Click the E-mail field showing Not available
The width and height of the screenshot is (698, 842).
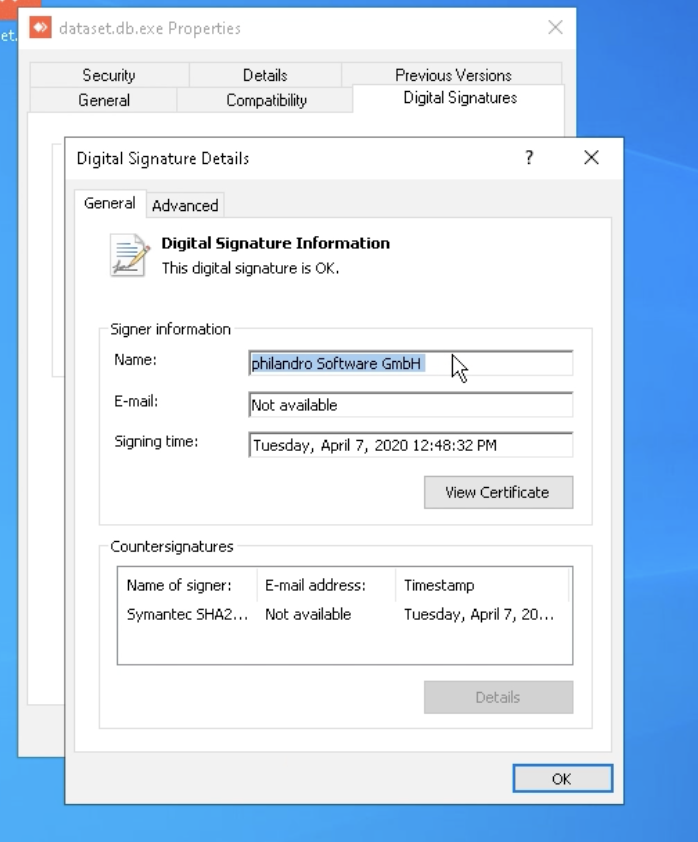pos(410,405)
